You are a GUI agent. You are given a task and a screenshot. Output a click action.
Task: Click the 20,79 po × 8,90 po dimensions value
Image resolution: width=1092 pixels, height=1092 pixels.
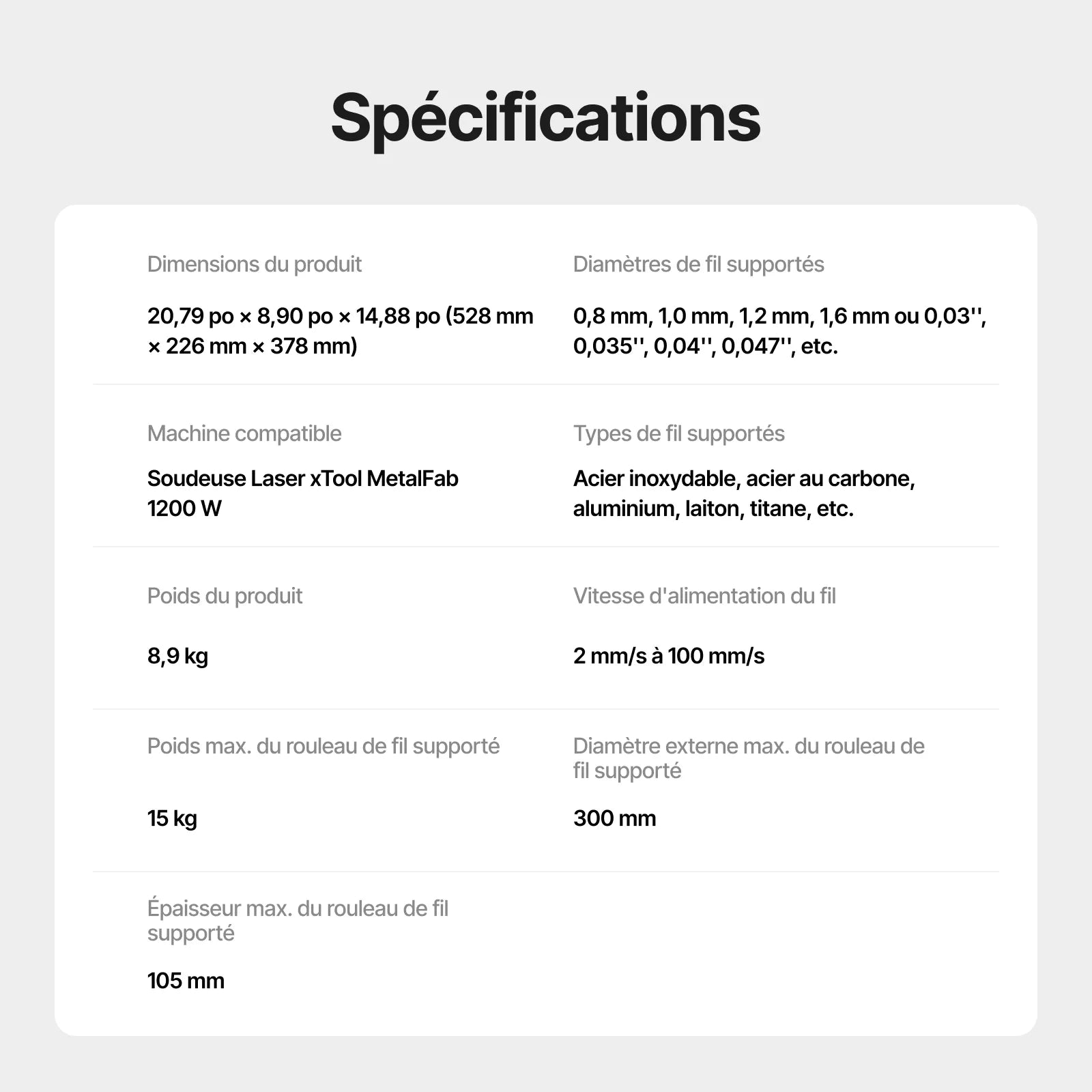341,331
